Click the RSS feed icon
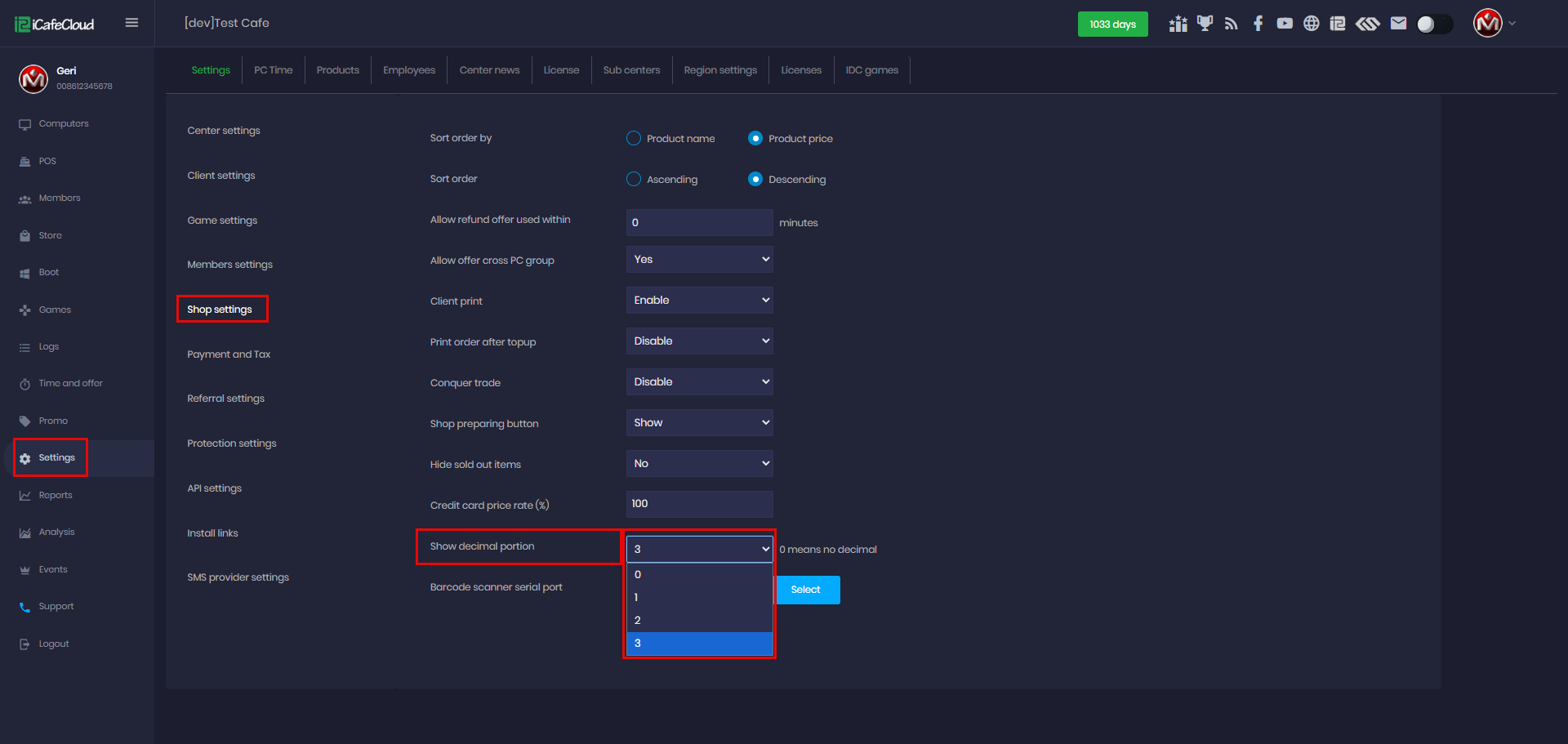 coord(1231,24)
